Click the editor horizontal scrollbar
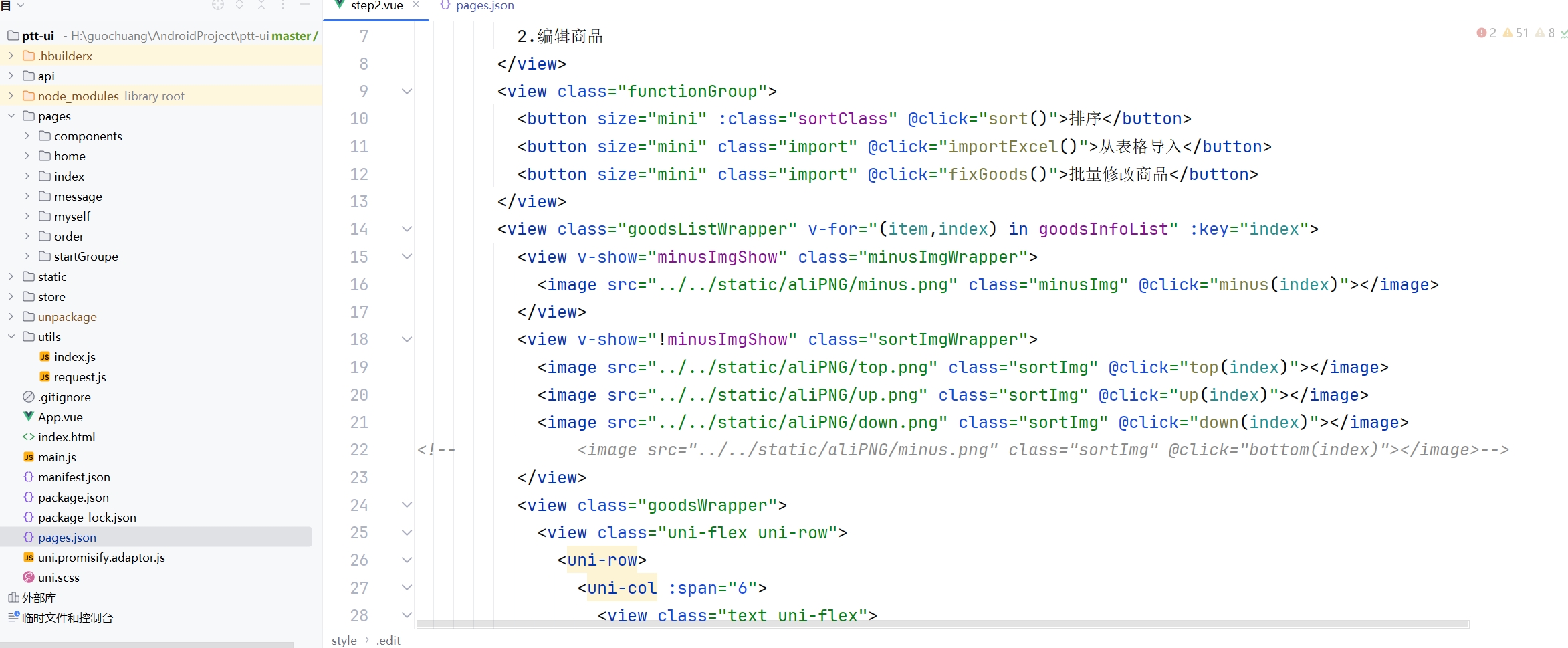Image resolution: width=1568 pixels, height=648 pixels. (943, 624)
